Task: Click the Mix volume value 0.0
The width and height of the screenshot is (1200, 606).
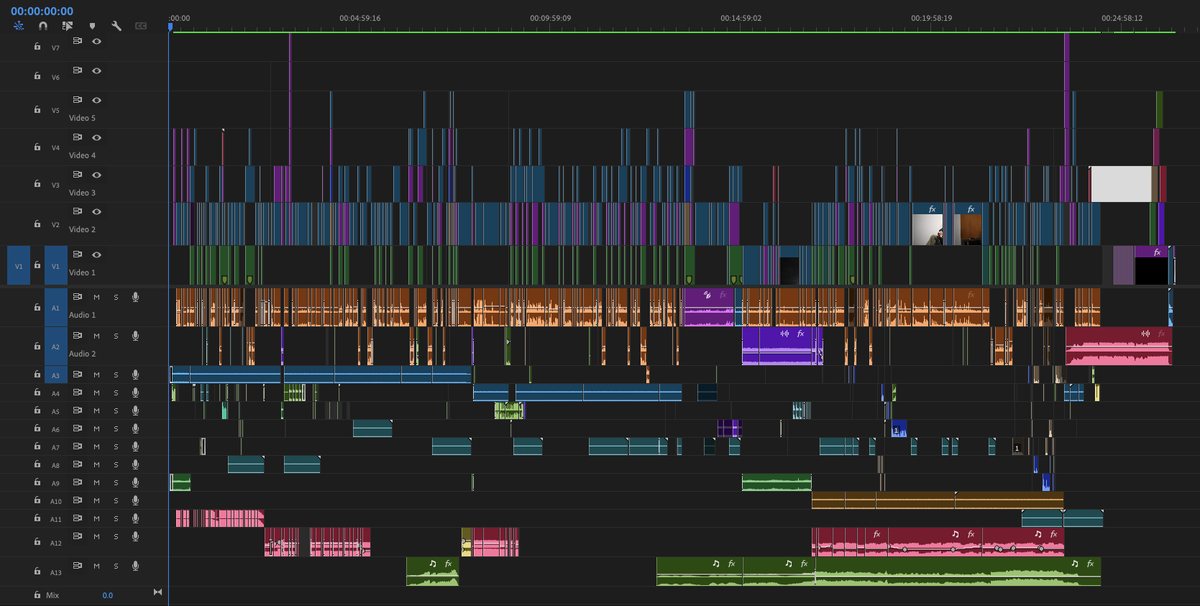Action: click(107, 595)
